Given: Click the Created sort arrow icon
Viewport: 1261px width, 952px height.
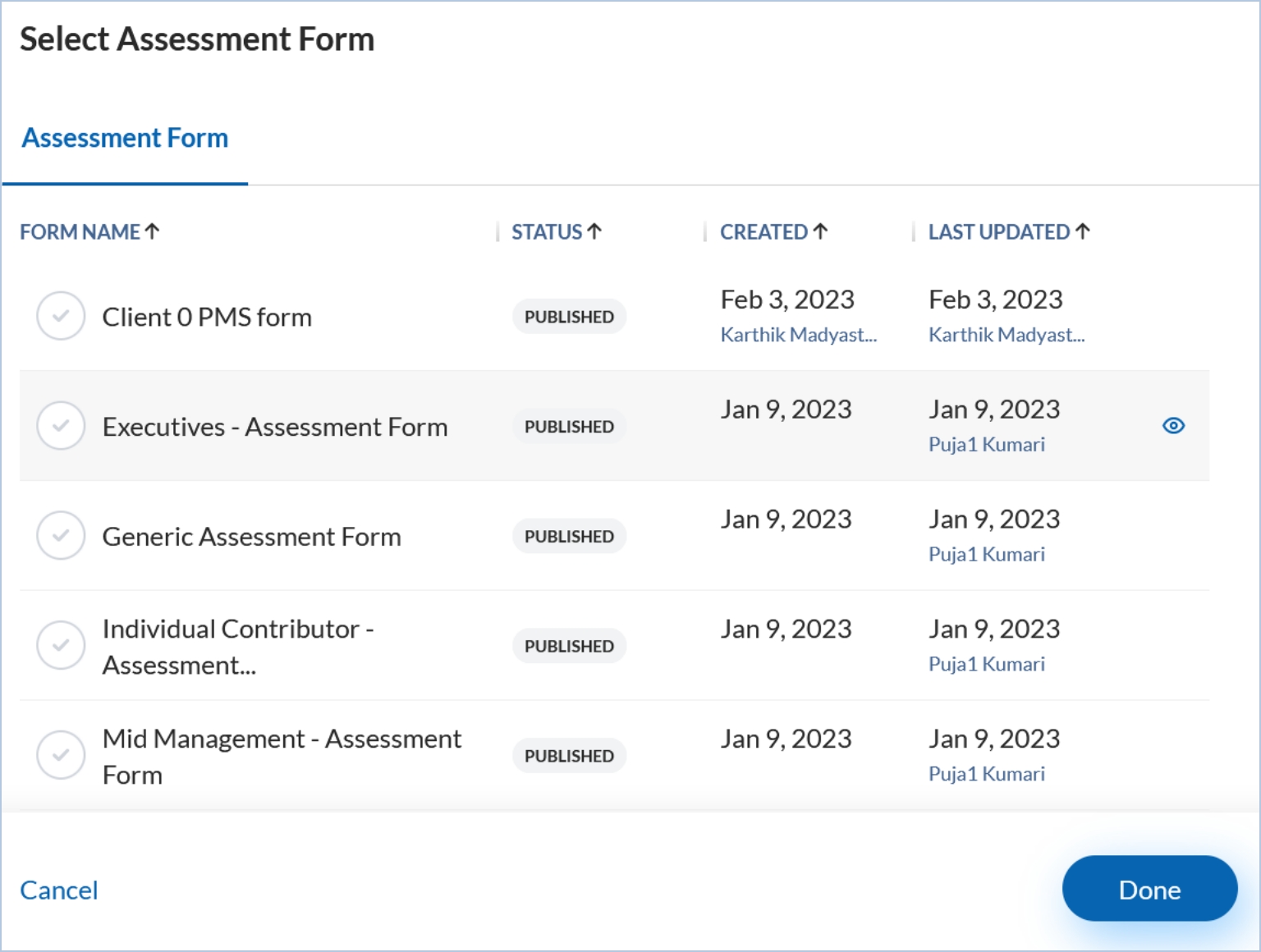Looking at the screenshot, I should (x=821, y=232).
